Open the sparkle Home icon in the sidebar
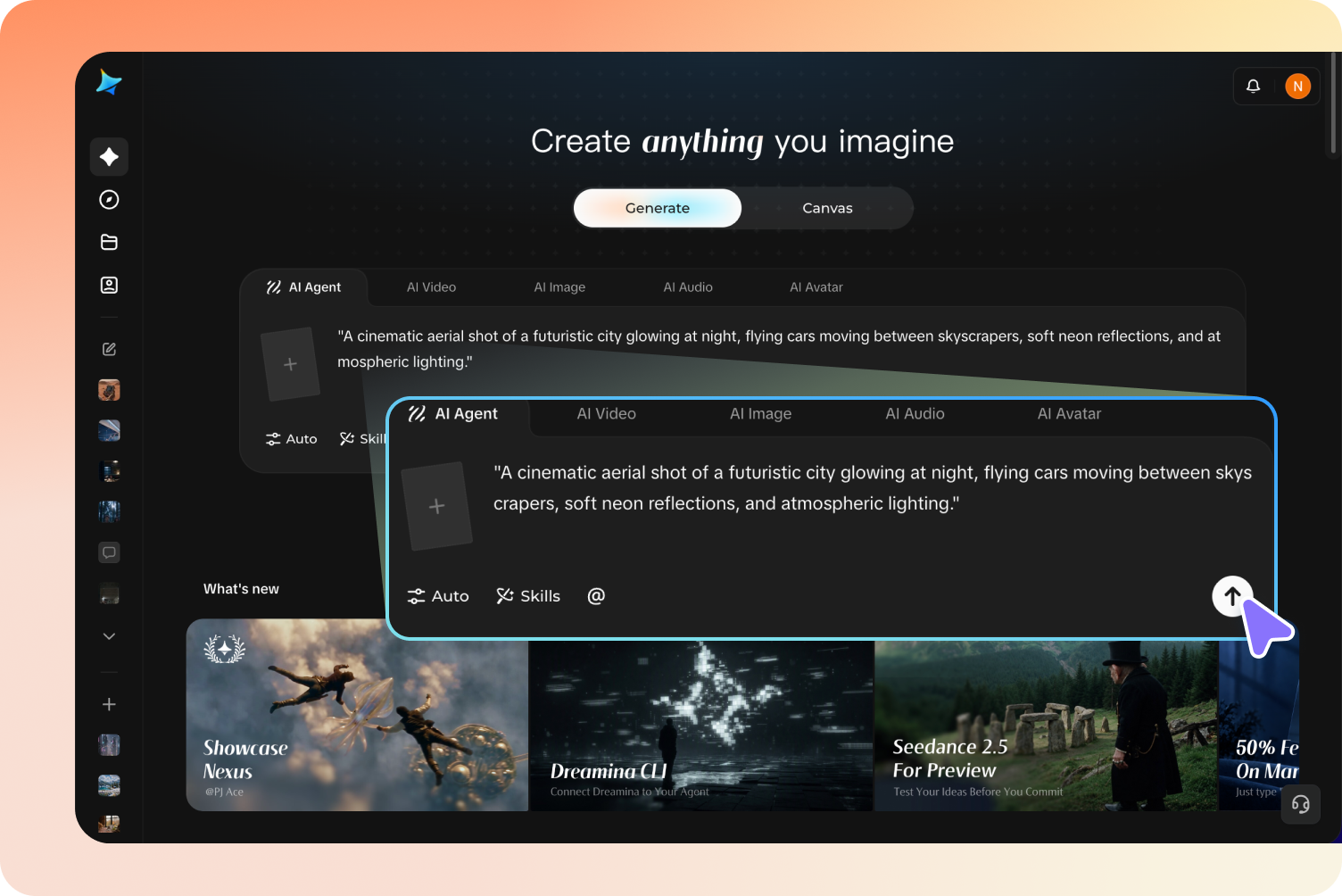 click(x=109, y=157)
